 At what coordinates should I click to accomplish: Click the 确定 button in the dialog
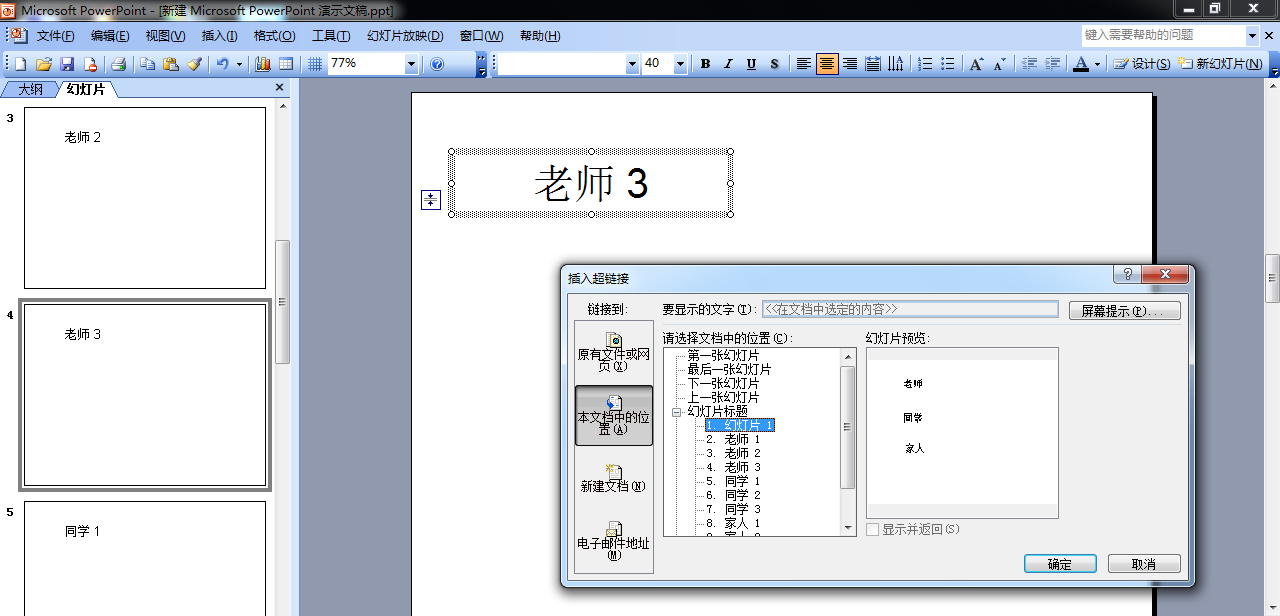1060,564
